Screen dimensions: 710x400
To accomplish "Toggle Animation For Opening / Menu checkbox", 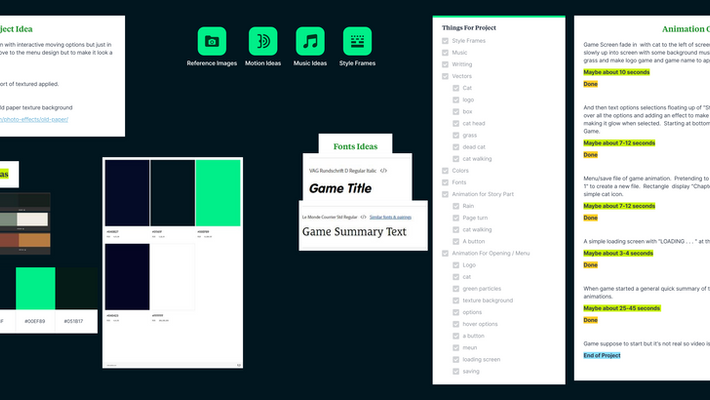I will 445,253.
